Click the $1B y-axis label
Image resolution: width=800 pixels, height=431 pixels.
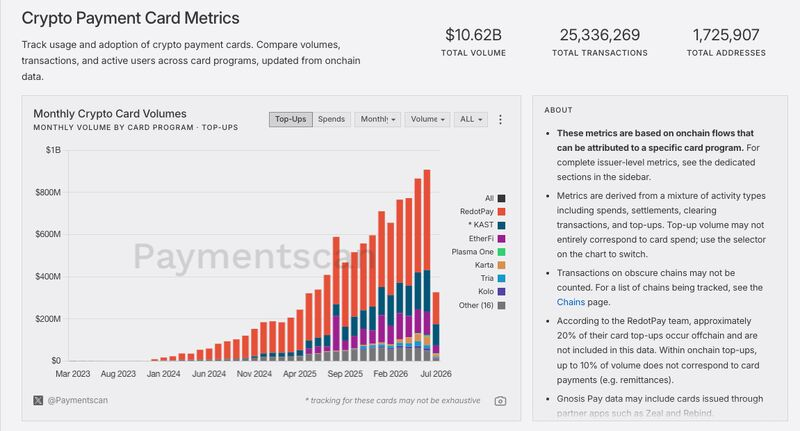coord(53,150)
